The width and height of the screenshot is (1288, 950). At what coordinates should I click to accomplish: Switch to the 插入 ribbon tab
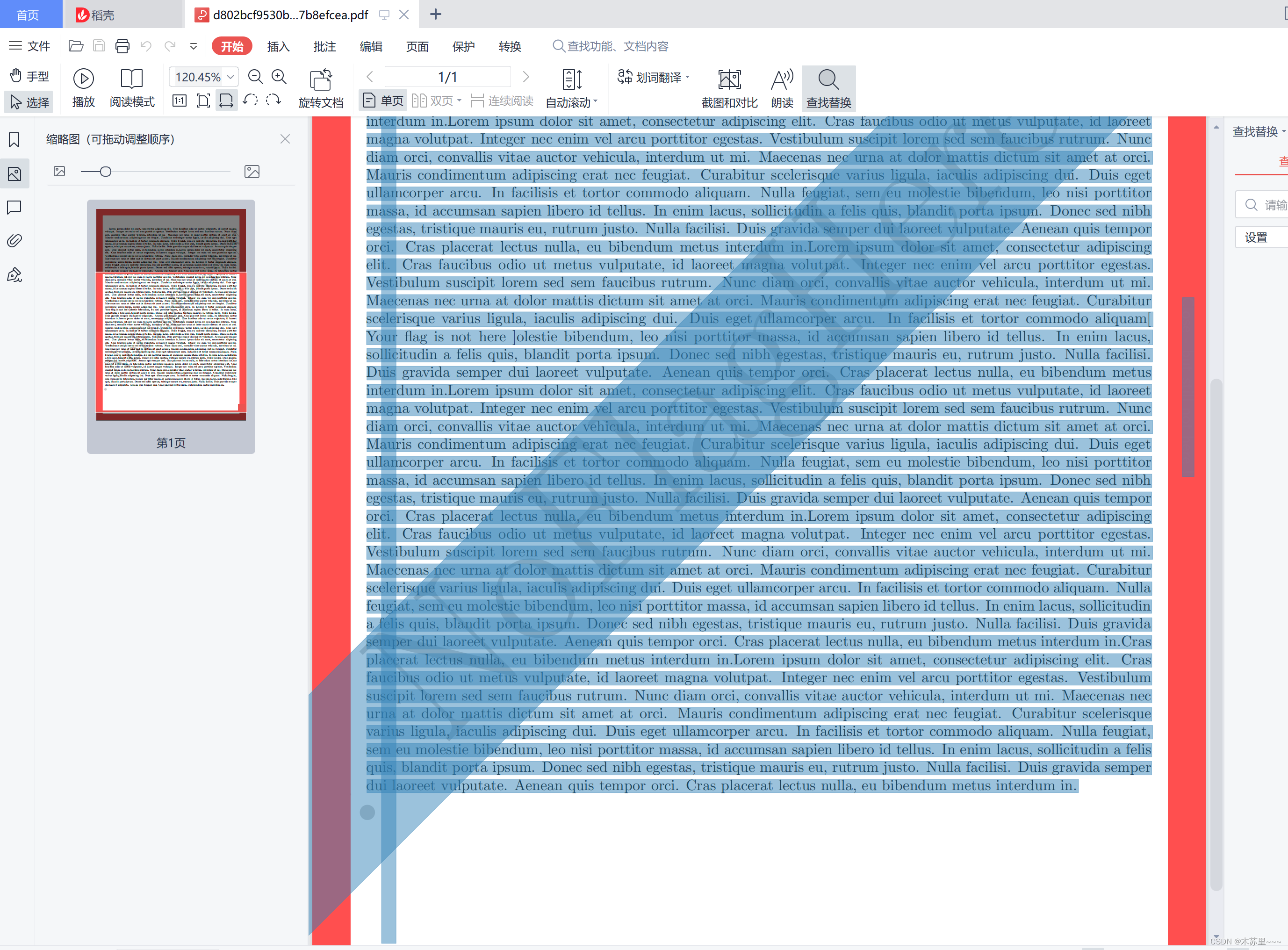(x=278, y=46)
